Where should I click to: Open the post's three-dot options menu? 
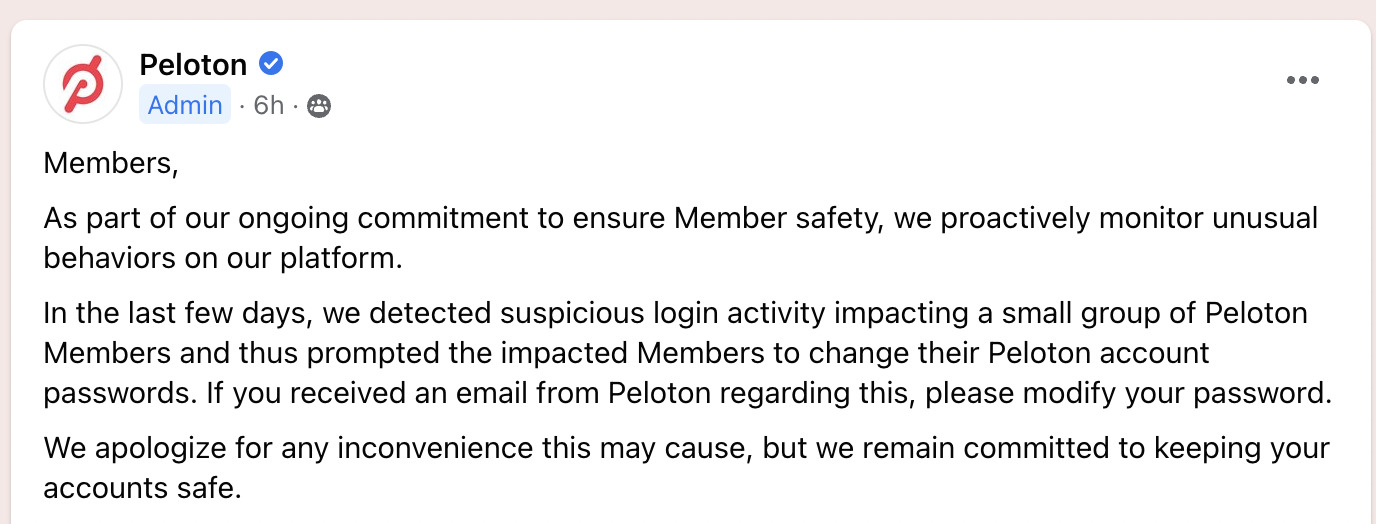1302,81
